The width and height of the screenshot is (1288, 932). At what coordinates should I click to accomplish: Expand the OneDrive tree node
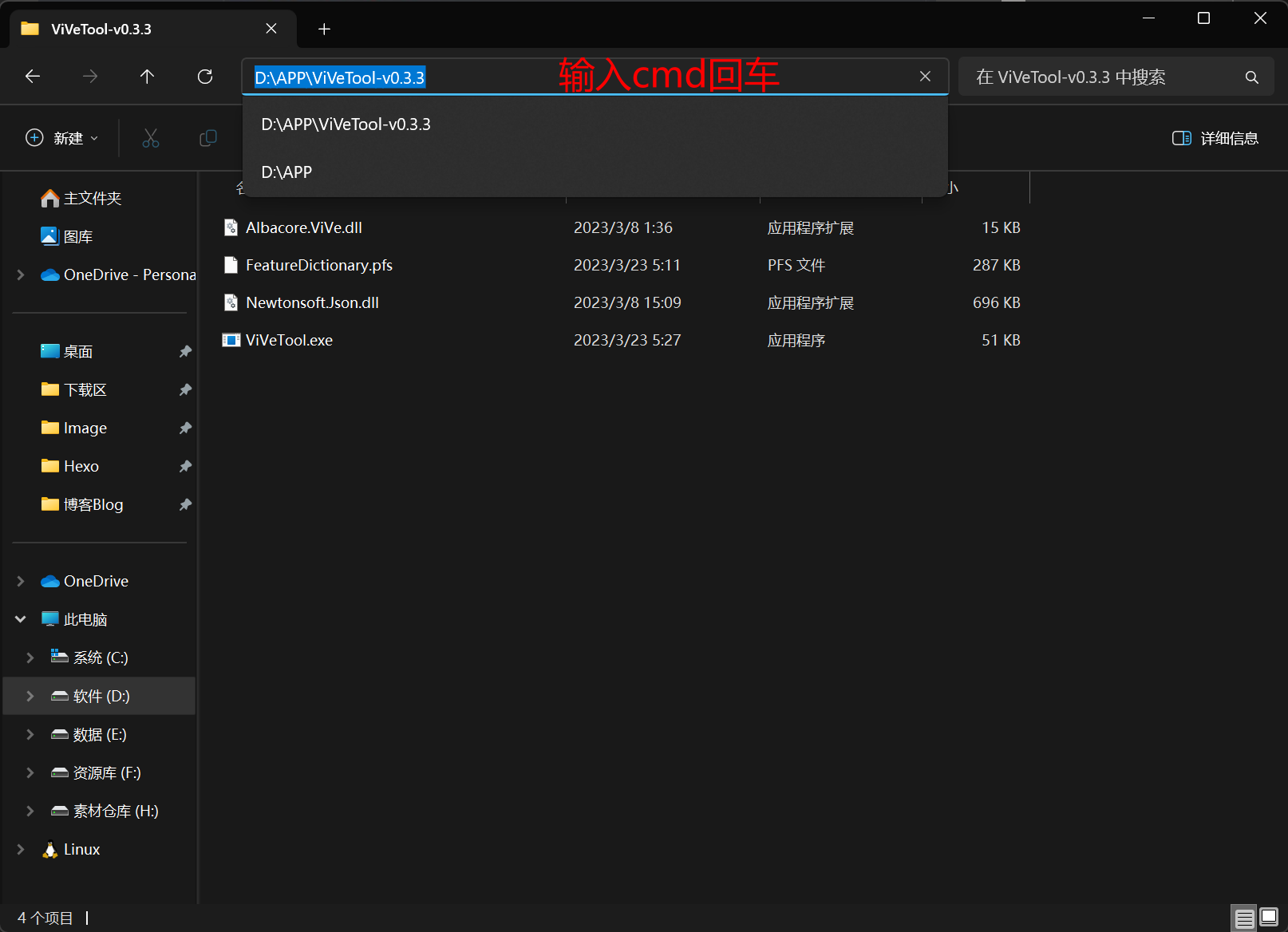point(21,581)
